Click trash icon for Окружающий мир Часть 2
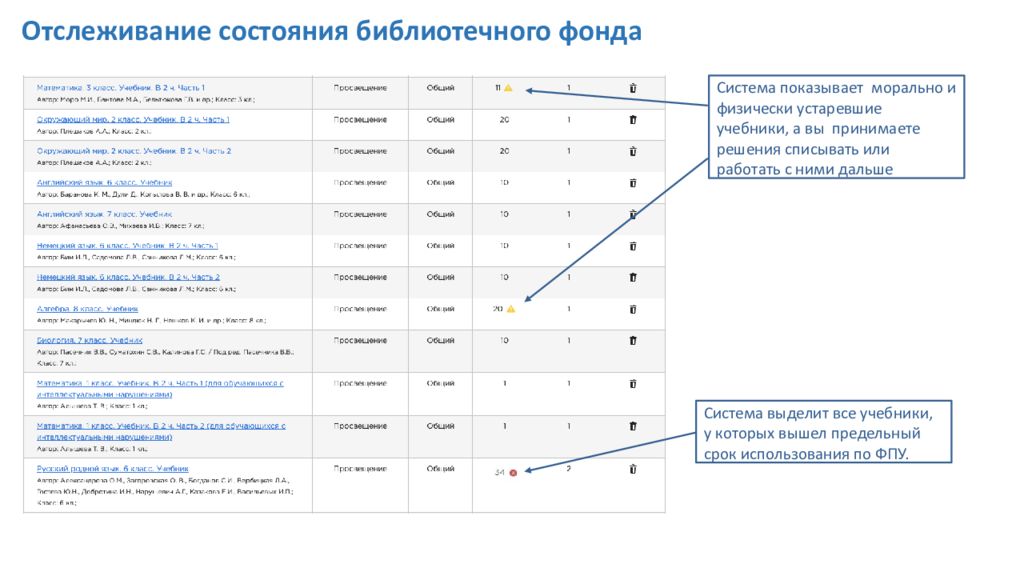1024x576 pixels. pos(633,151)
